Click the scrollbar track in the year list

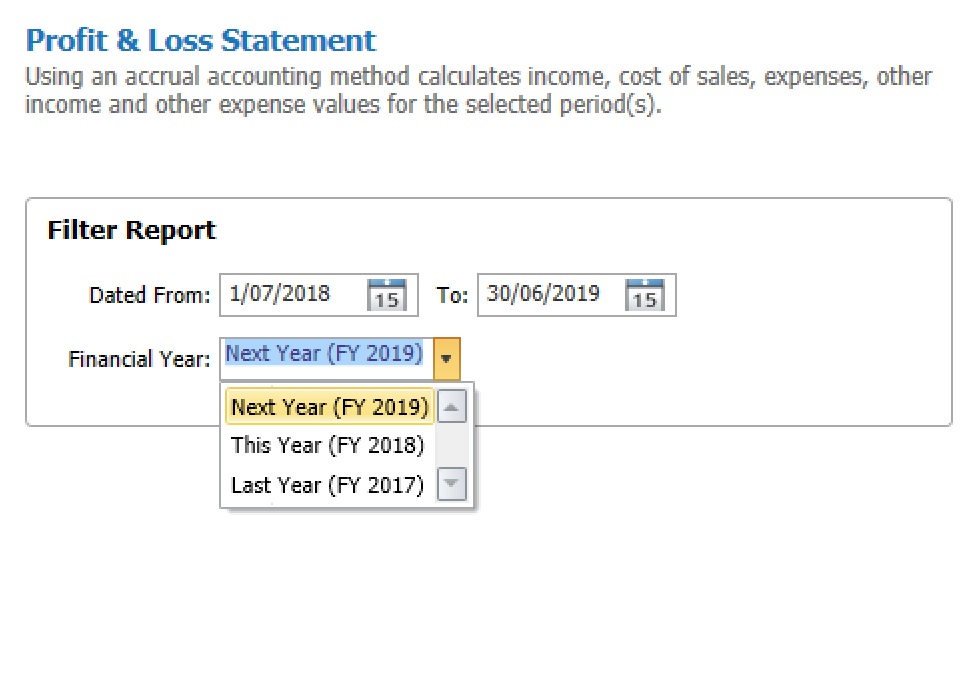452,445
